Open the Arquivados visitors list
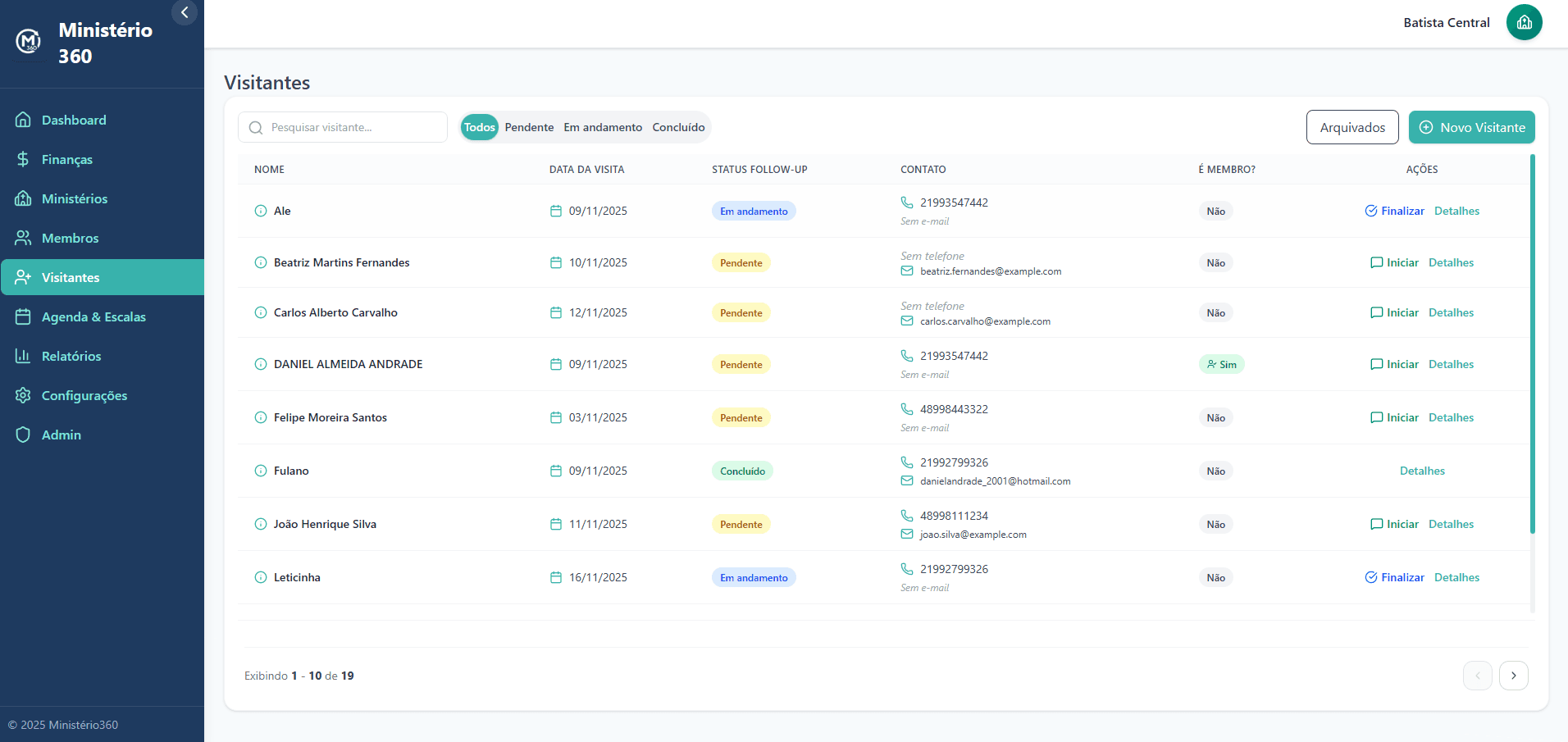 (1351, 127)
